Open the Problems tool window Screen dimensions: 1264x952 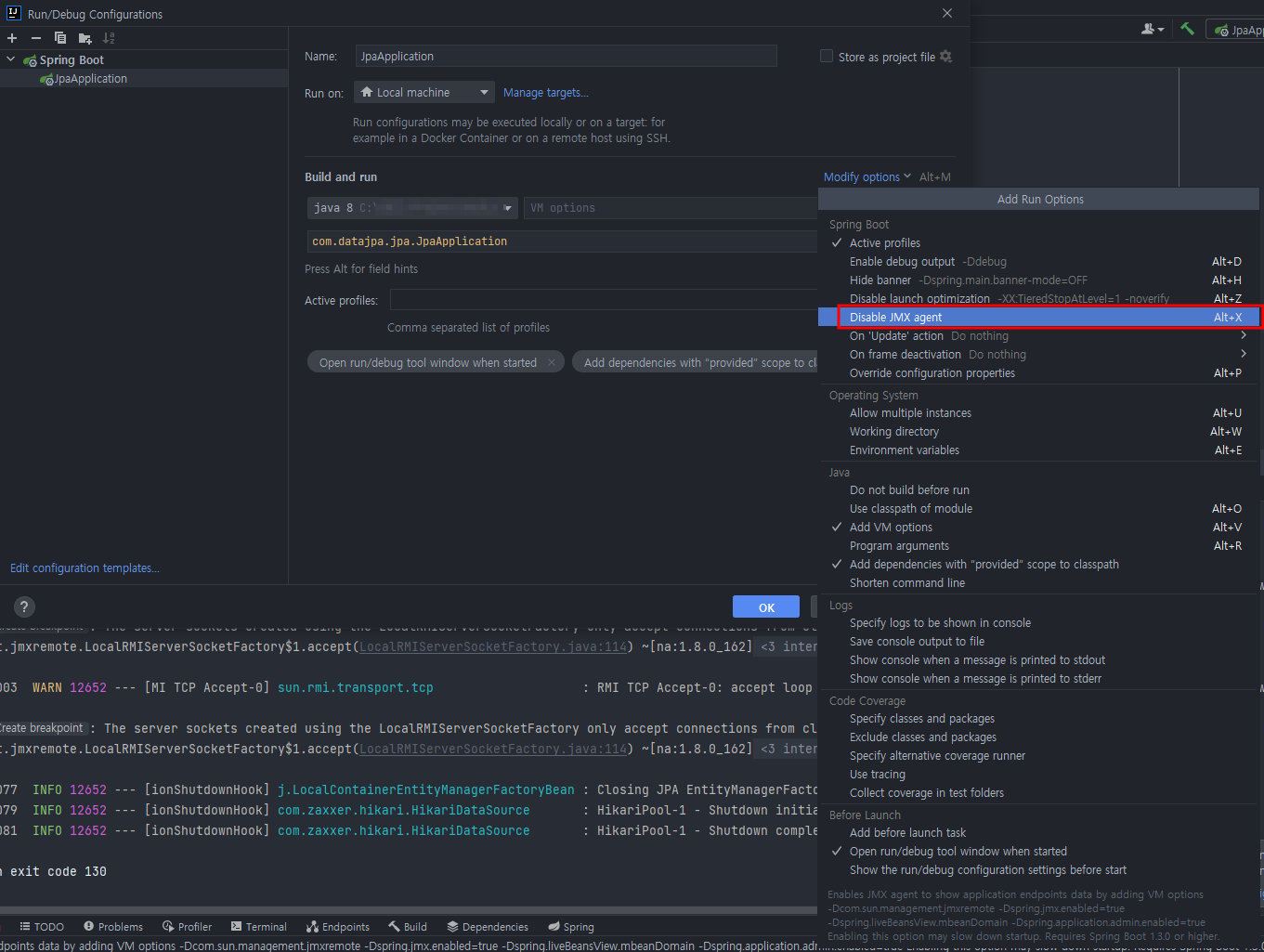(x=113, y=927)
